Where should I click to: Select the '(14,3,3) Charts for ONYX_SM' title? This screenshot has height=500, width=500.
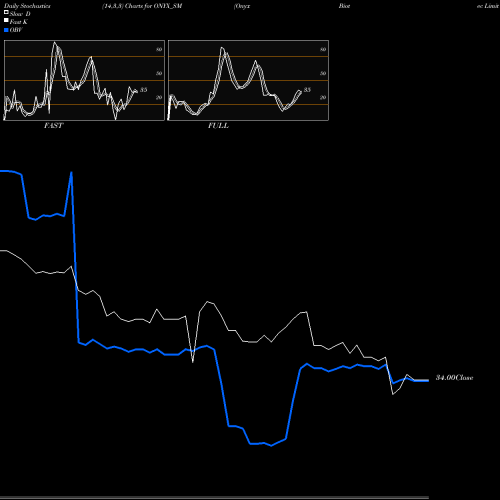click(142, 6)
